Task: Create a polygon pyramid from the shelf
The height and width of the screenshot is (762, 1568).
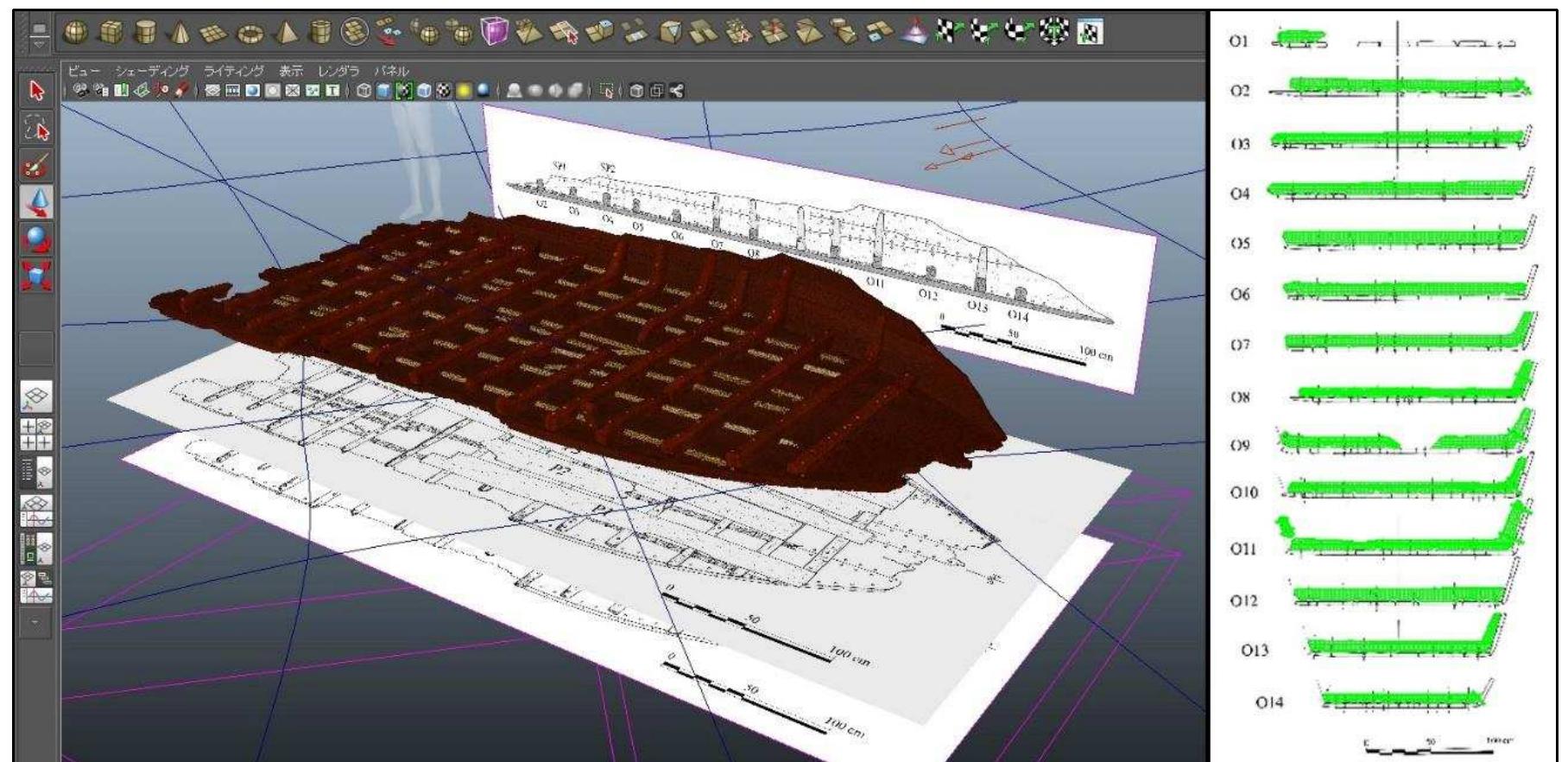Action: (286, 33)
